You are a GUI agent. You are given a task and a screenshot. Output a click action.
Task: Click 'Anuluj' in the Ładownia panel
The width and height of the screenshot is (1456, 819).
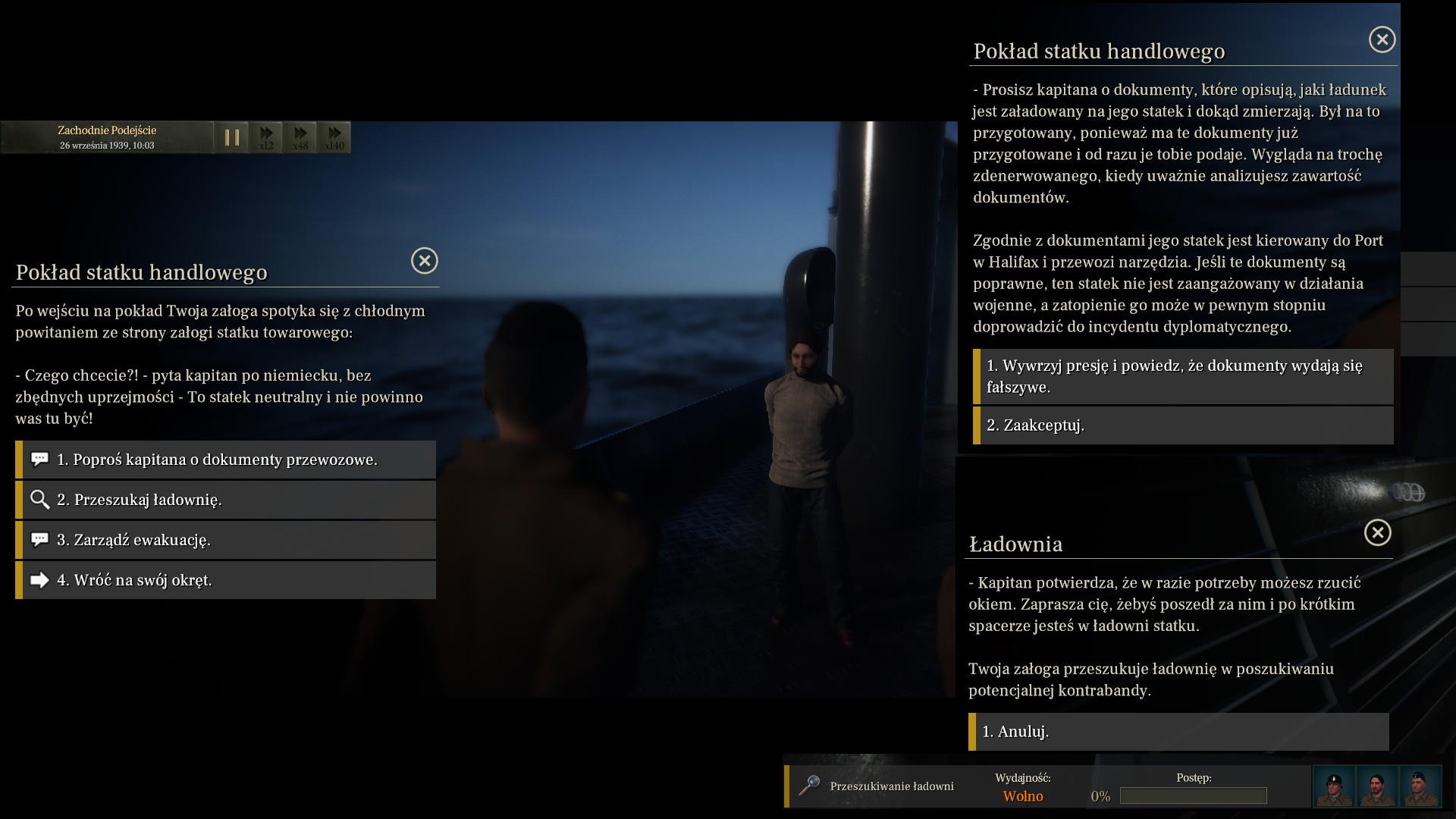point(1178,732)
